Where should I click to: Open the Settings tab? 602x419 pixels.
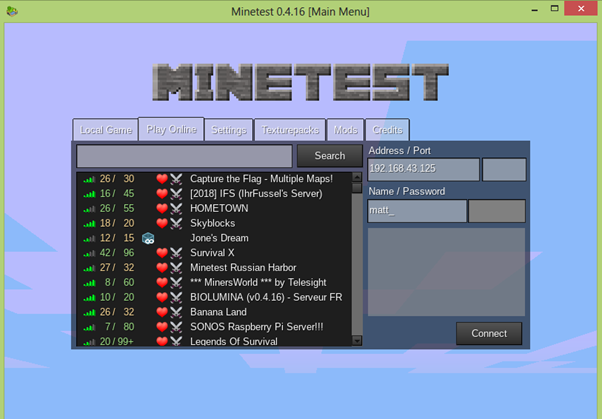(x=229, y=130)
